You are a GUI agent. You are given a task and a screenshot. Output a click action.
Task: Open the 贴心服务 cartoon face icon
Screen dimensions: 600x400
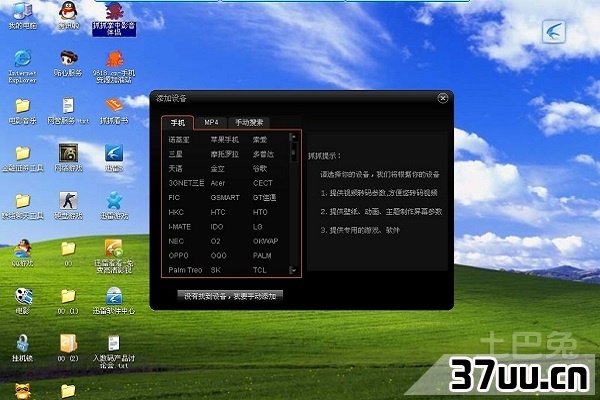[x=68, y=63]
